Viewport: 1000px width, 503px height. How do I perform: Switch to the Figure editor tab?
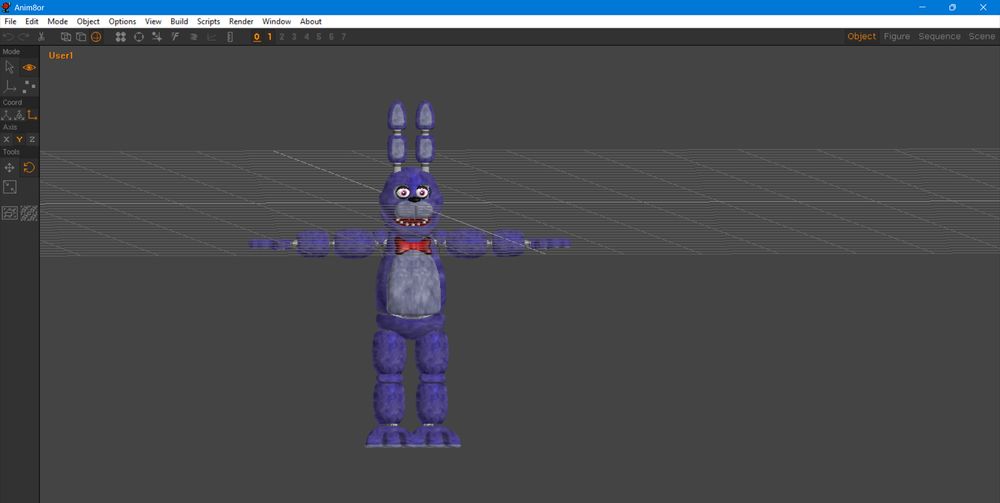pyautogui.click(x=897, y=36)
